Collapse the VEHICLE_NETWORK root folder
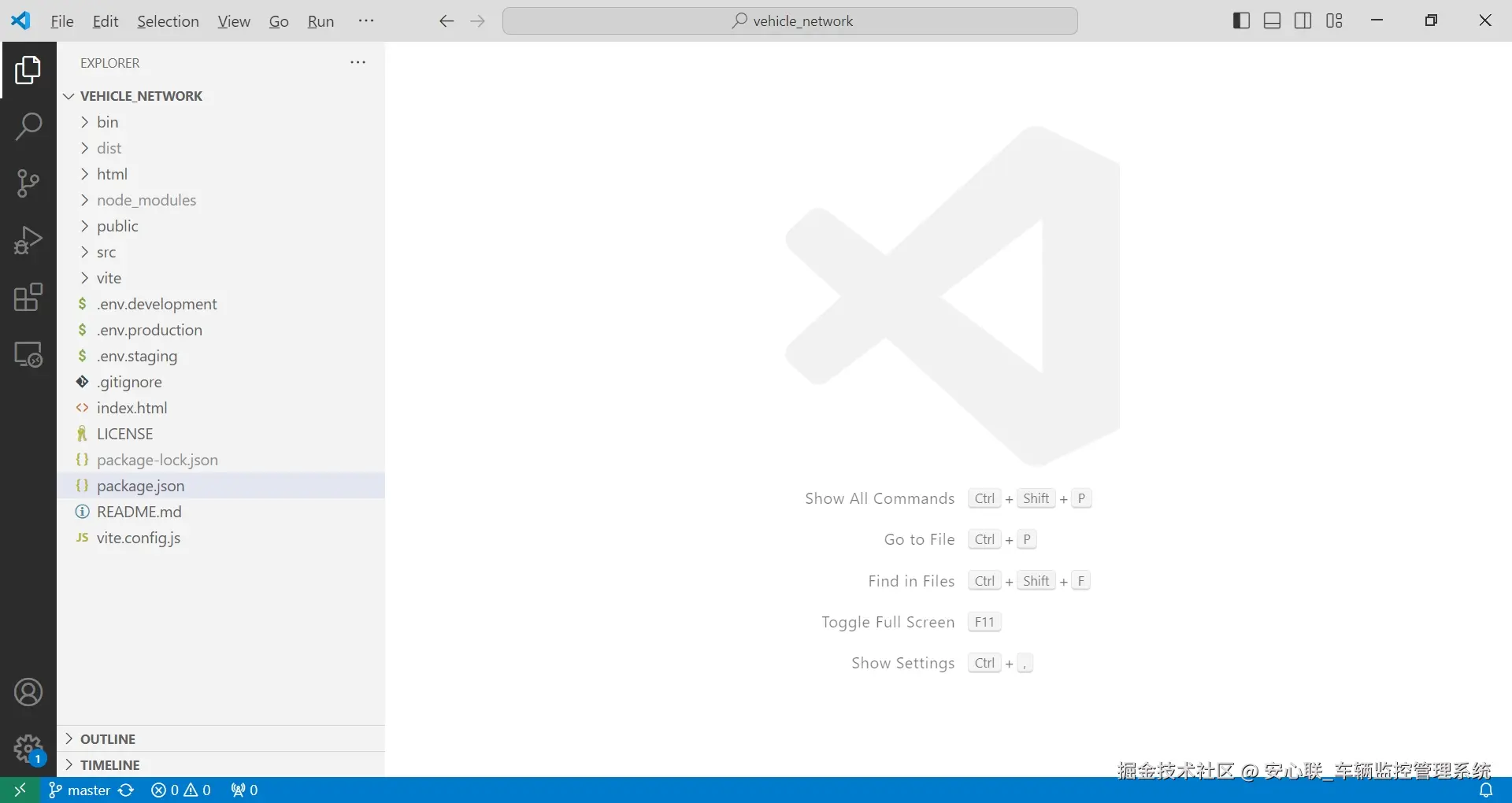Viewport: 1512px width, 803px height. coord(221,96)
